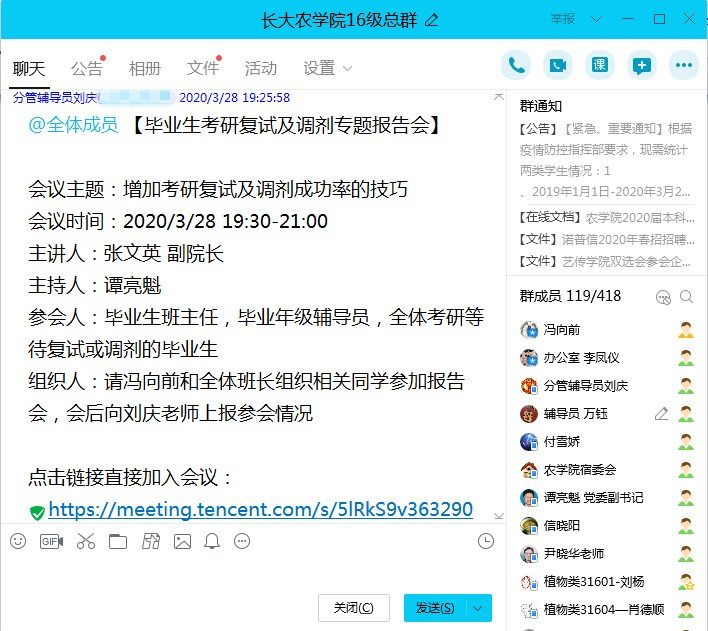708x631 pixels.
Task: Select the scissors screenshot tool
Action: coord(85,541)
